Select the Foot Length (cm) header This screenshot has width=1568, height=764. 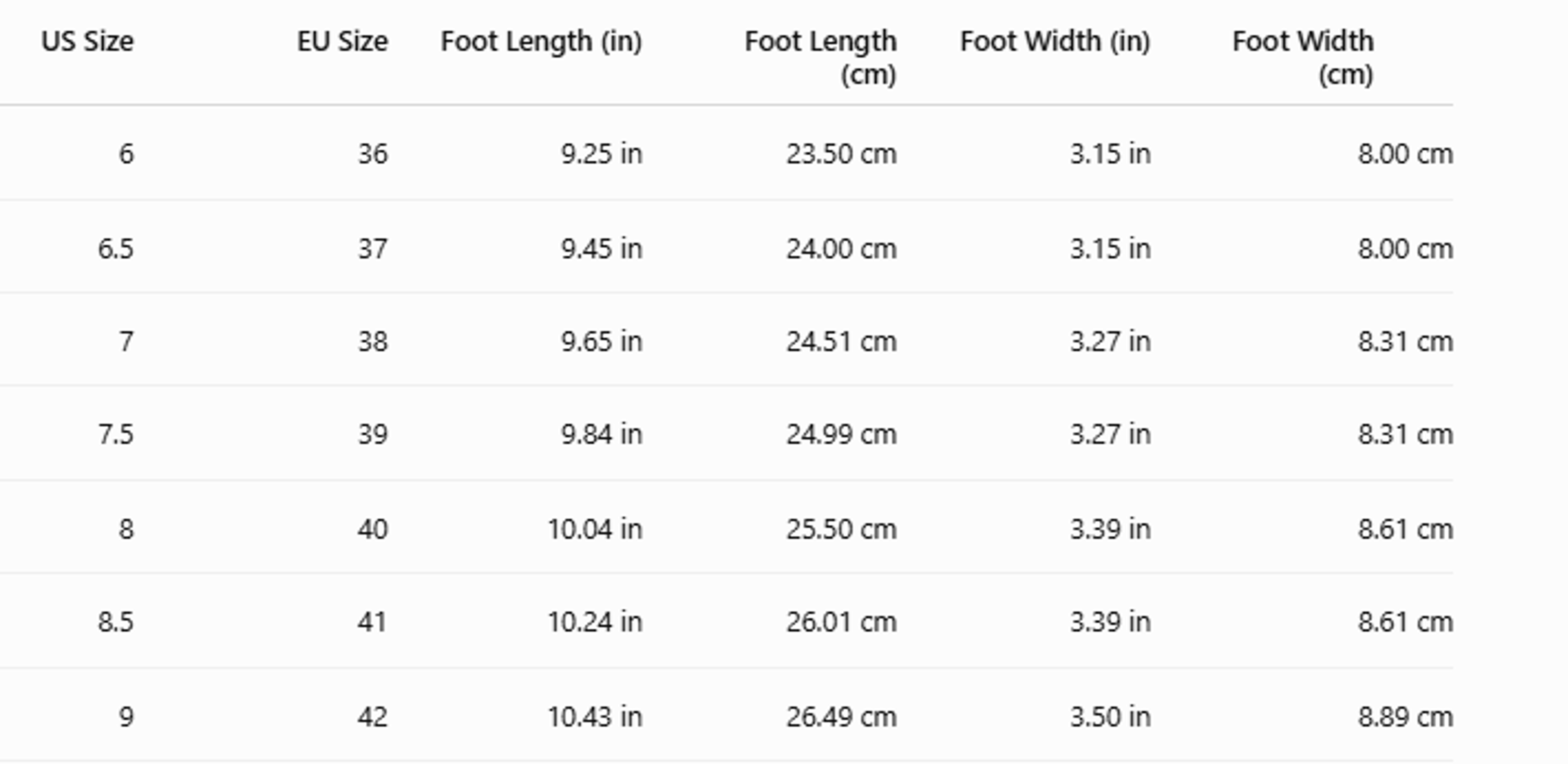pyautogui.click(x=820, y=58)
